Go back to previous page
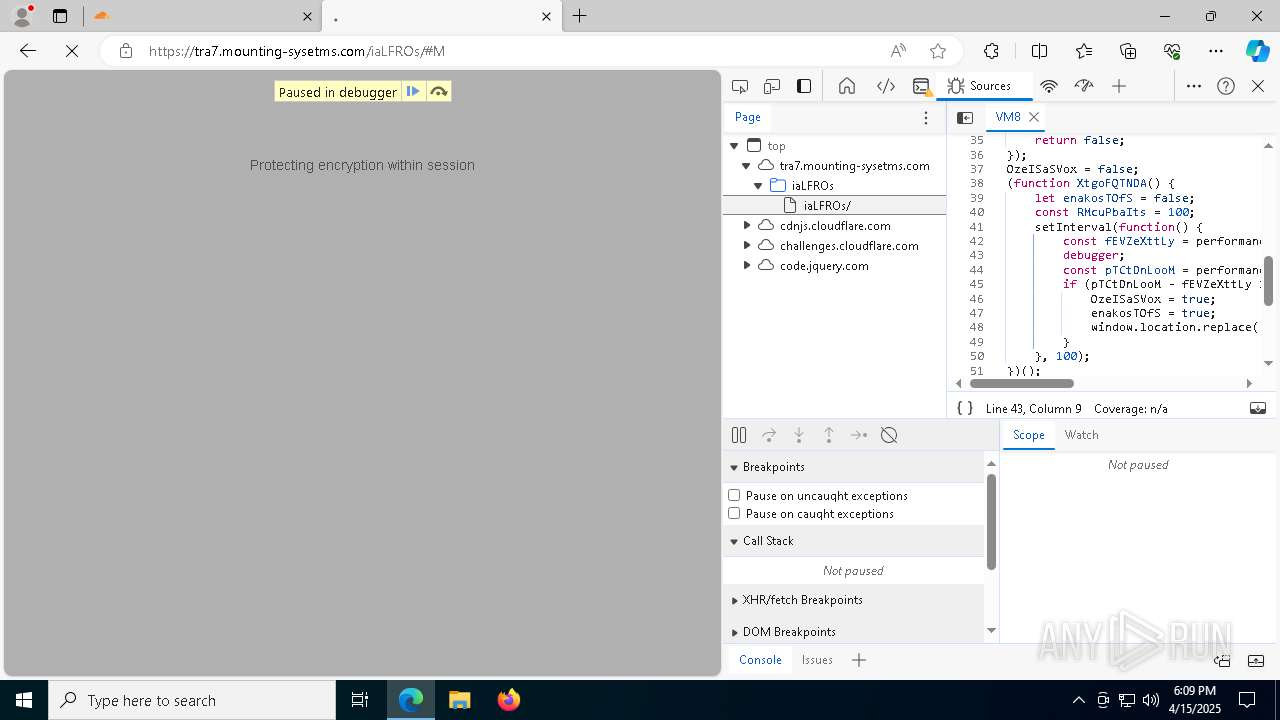The width and height of the screenshot is (1280, 720). (x=28, y=51)
